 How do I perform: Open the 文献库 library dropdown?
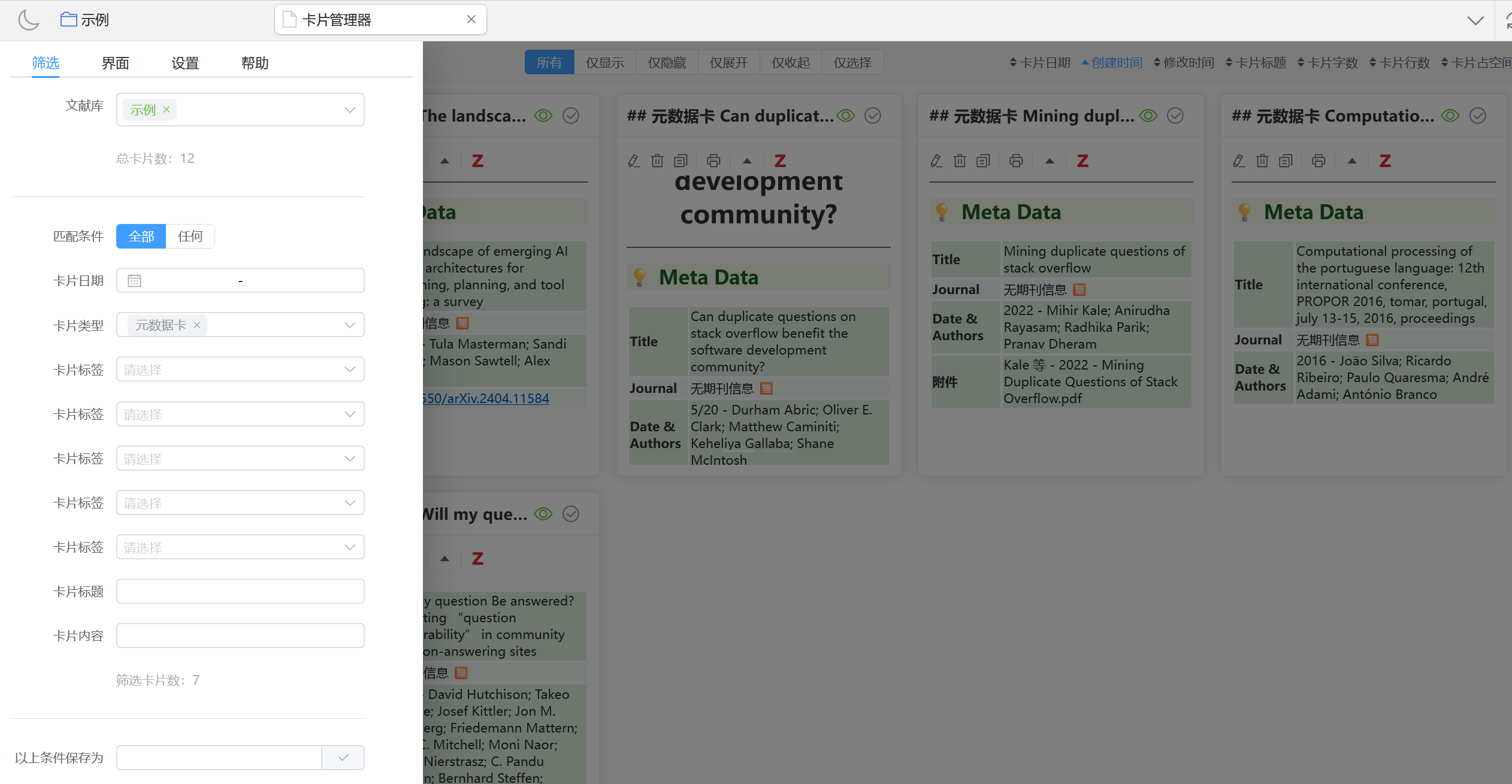point(350,110)
